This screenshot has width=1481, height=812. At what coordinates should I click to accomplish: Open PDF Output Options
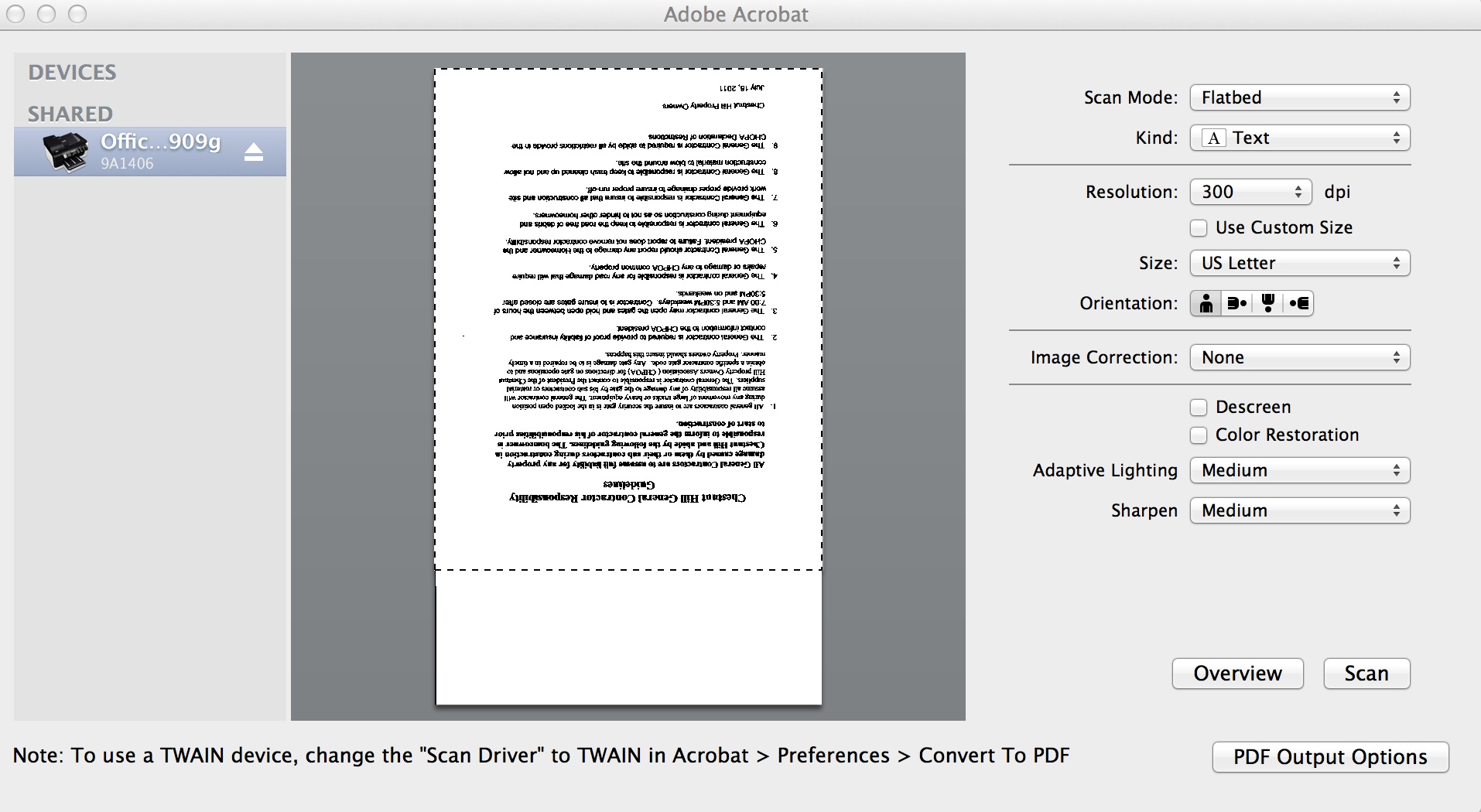(x=1330, y=757)
